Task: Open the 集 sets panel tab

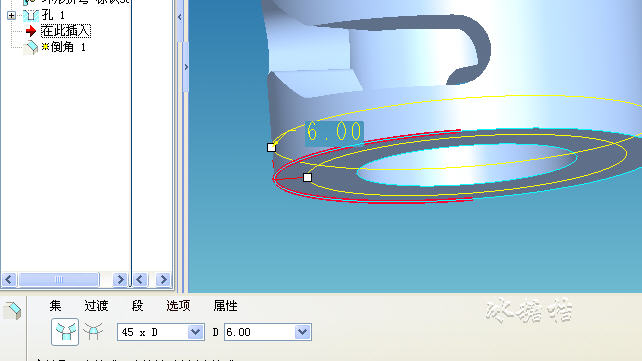Action: click(55, 306)
